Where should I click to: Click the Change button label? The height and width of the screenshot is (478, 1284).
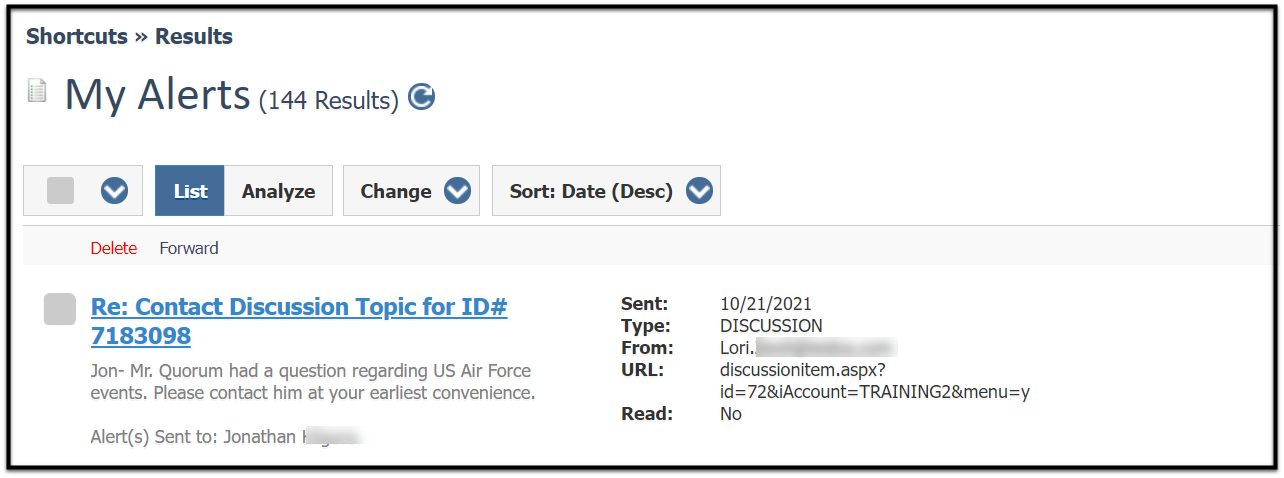click(x=396, y=191)
